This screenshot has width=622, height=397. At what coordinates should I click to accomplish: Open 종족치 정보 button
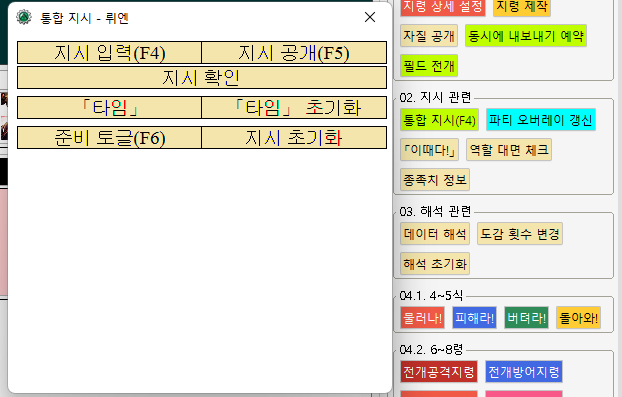click(435, 180)
